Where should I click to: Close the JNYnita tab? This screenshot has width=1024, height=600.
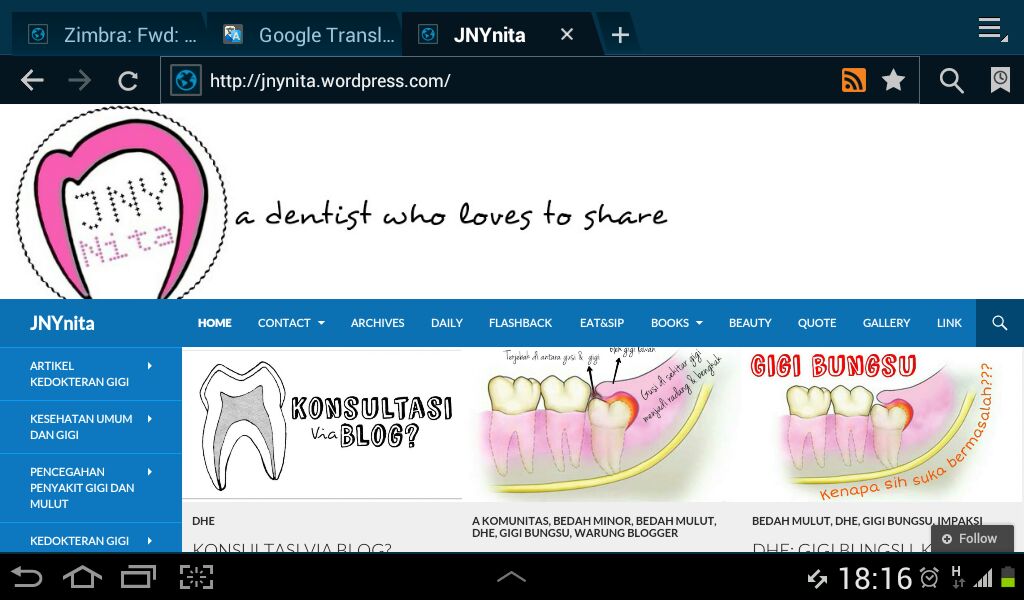tap(567, 35)
